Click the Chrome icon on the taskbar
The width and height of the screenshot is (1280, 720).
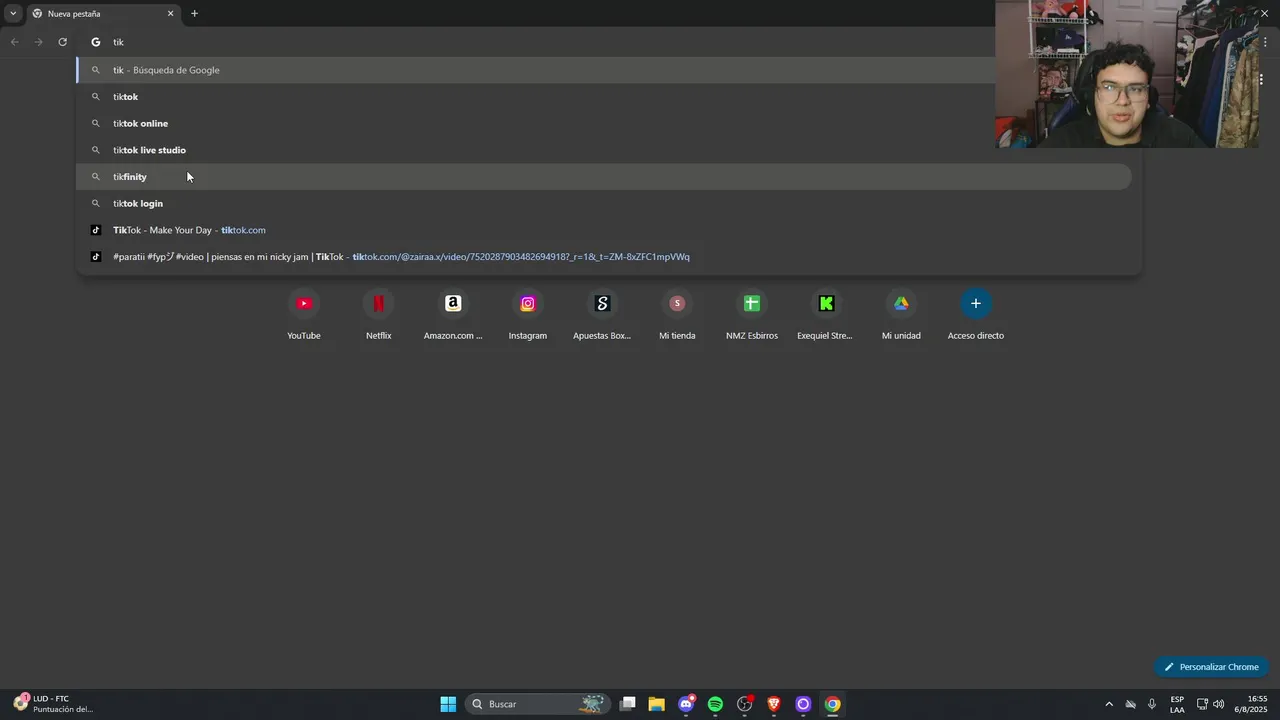[832, 704]
